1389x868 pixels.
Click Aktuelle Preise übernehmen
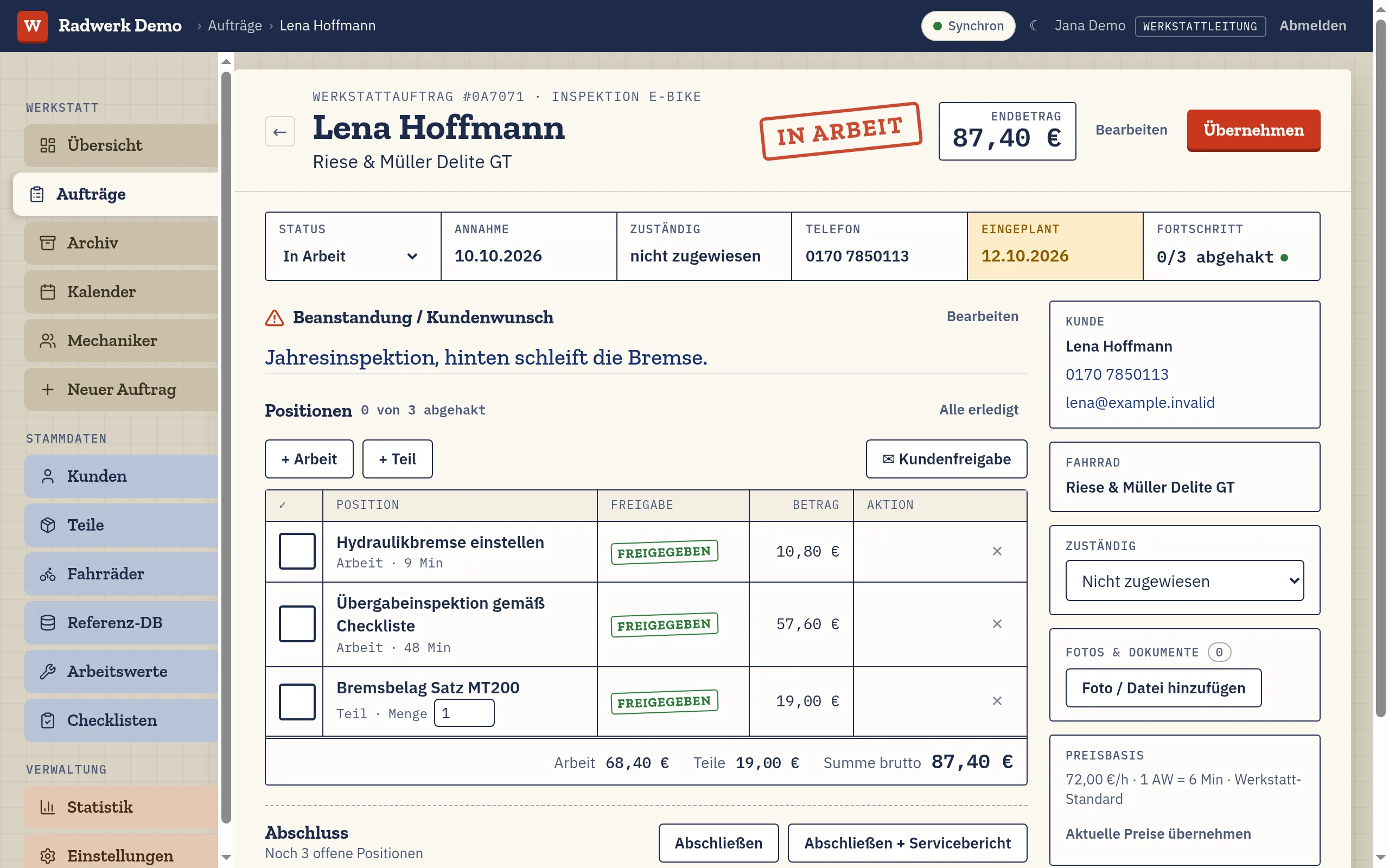point(1158,834)
